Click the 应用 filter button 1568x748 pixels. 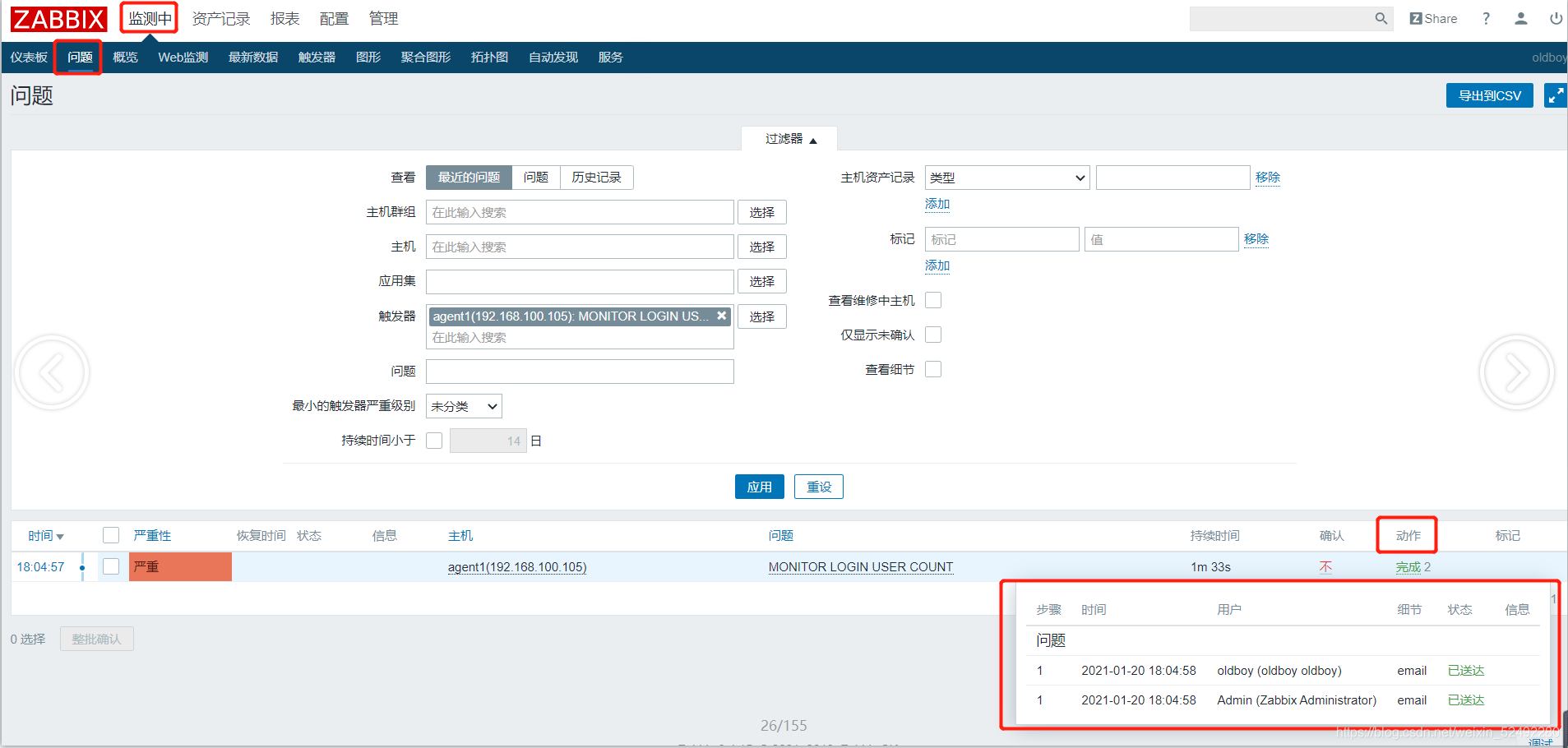coord(759,487)
